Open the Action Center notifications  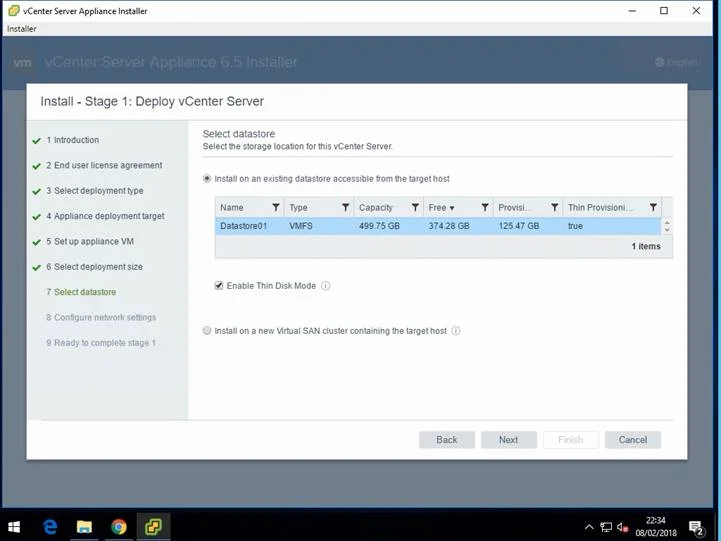[696, 528]
